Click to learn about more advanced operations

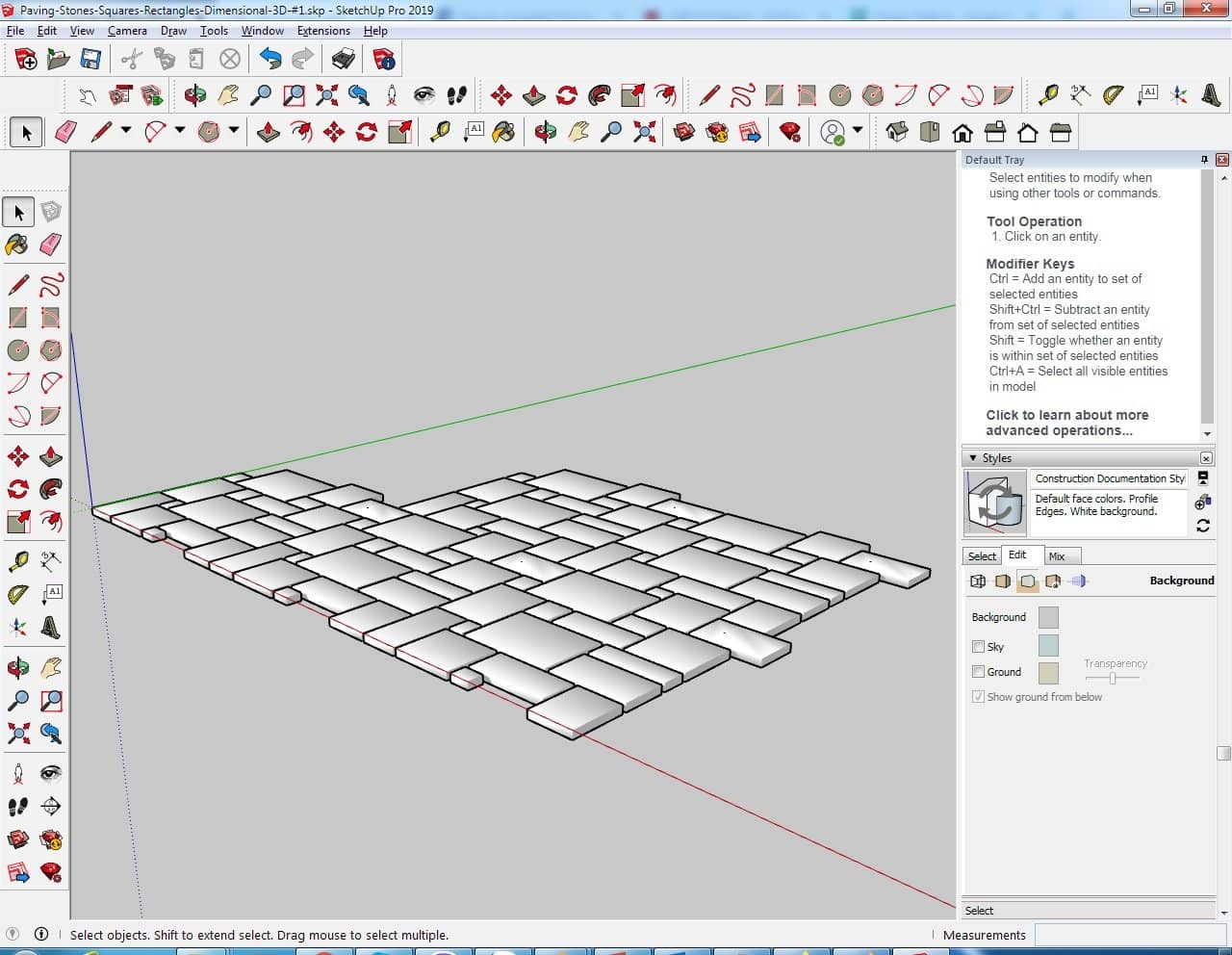(1066, 423)
